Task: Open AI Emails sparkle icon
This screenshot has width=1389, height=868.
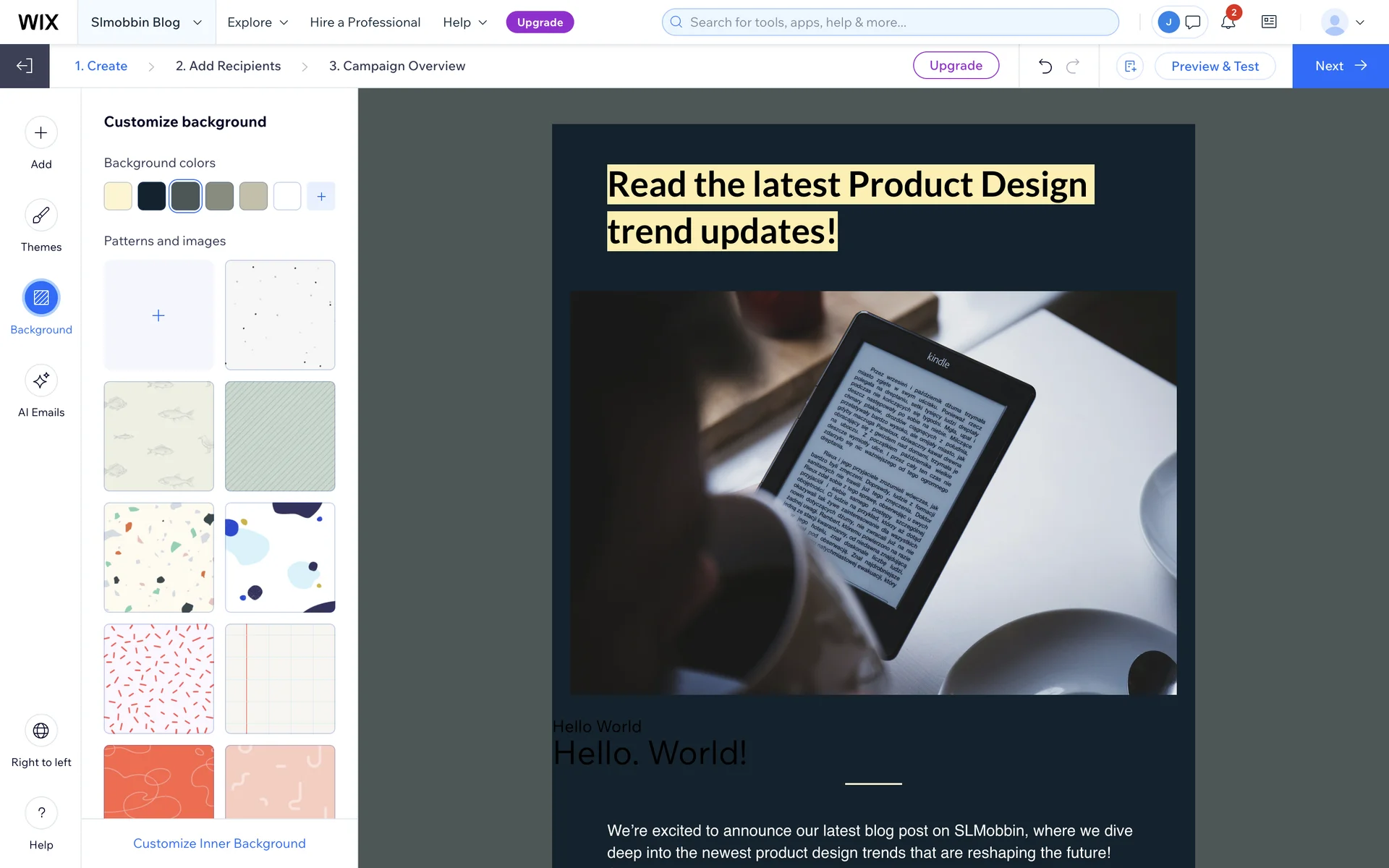Action: tap(41, 380)
